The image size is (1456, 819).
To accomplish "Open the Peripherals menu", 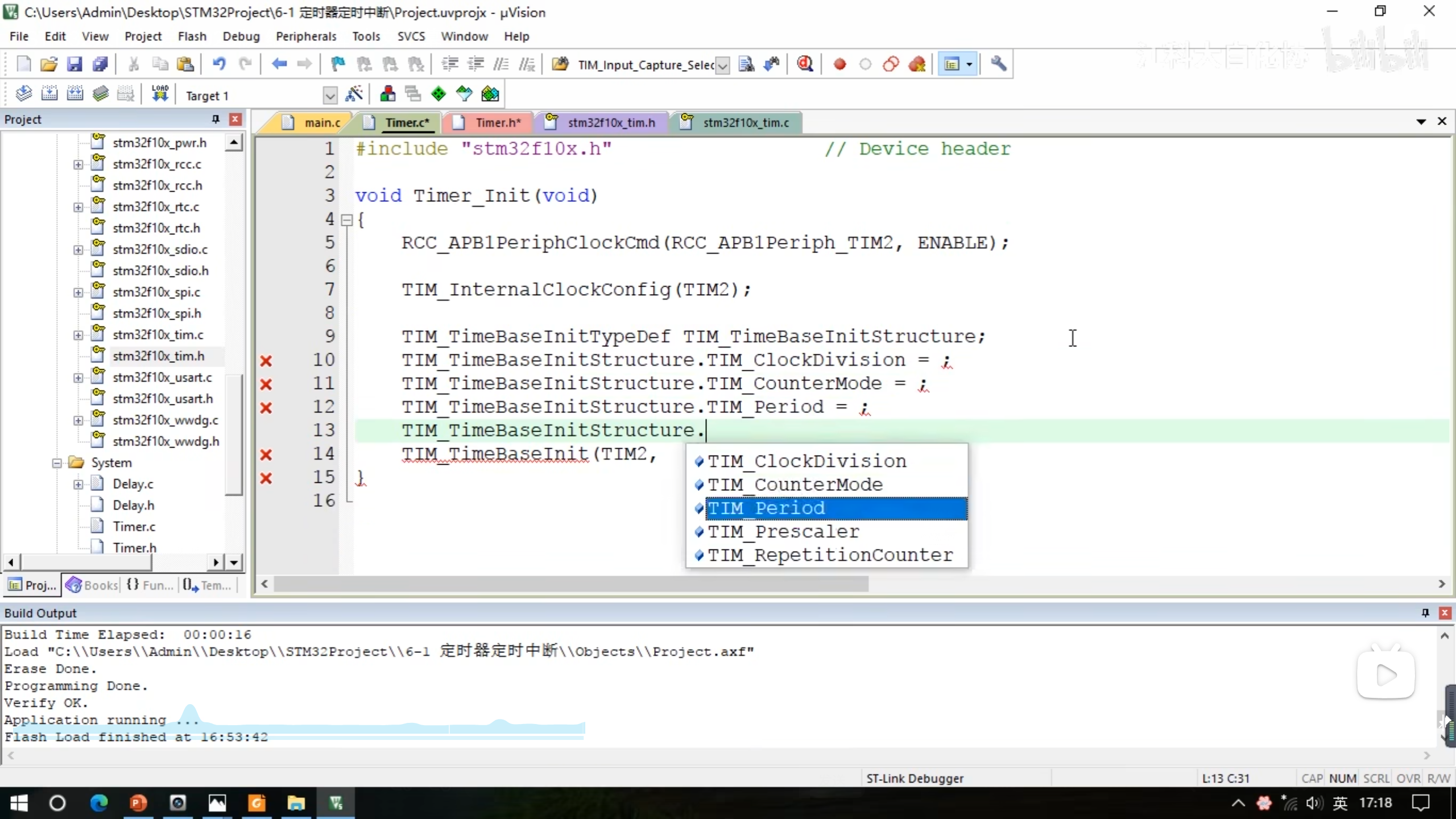I will (x=306, y=36).
